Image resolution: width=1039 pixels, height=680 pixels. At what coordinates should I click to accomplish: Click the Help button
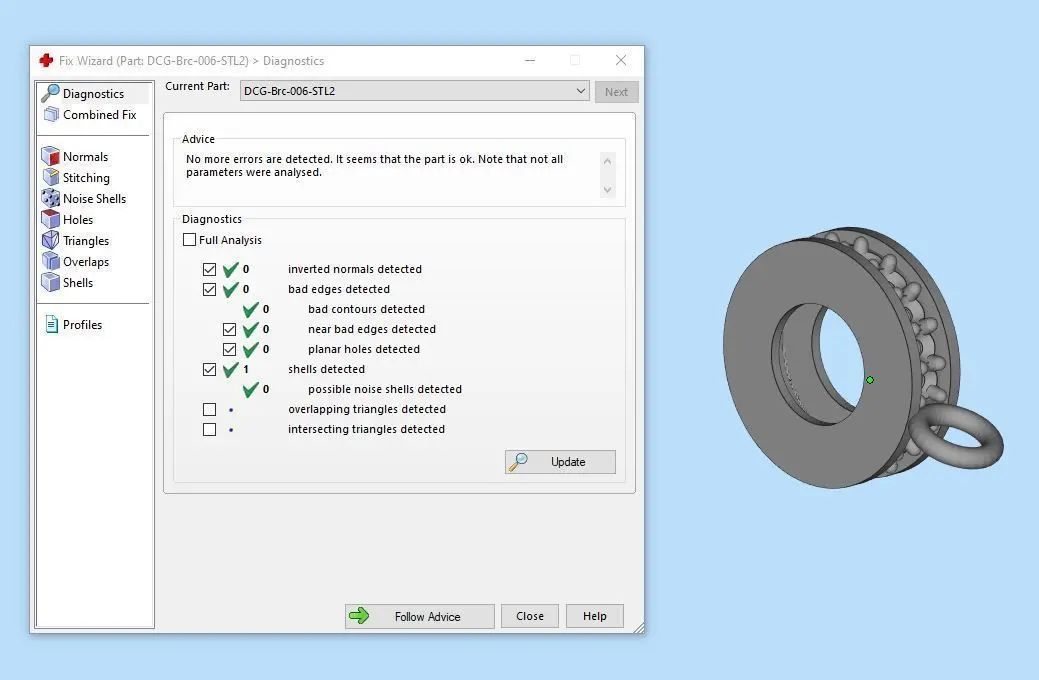[594, 616]
